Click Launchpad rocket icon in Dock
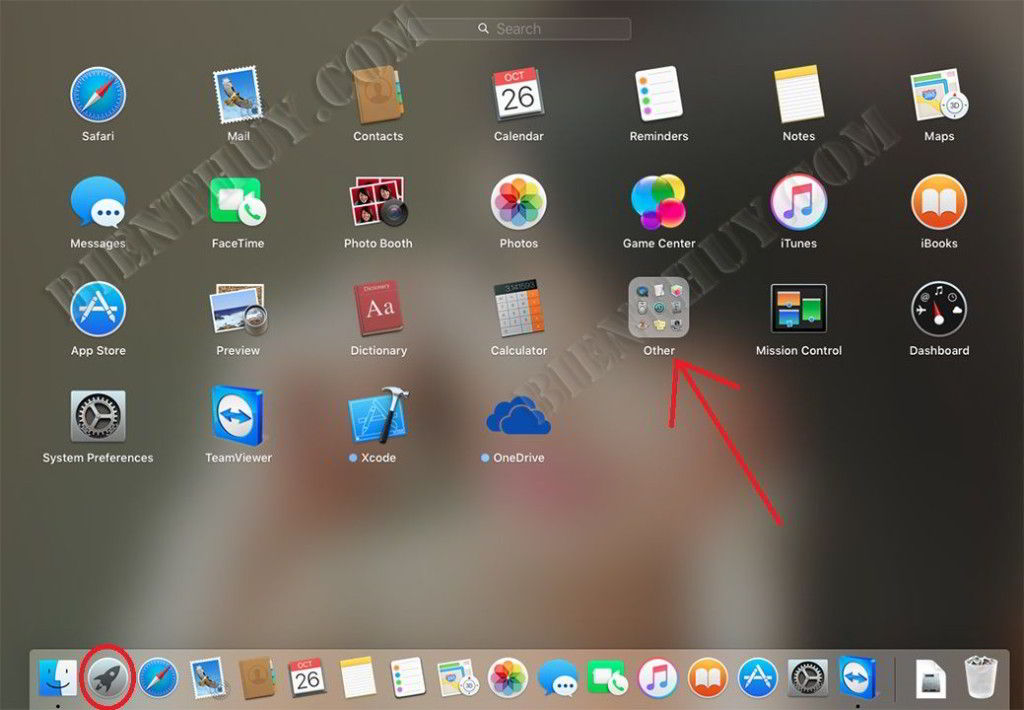1024x710 pixels. (x=108, y=678)
